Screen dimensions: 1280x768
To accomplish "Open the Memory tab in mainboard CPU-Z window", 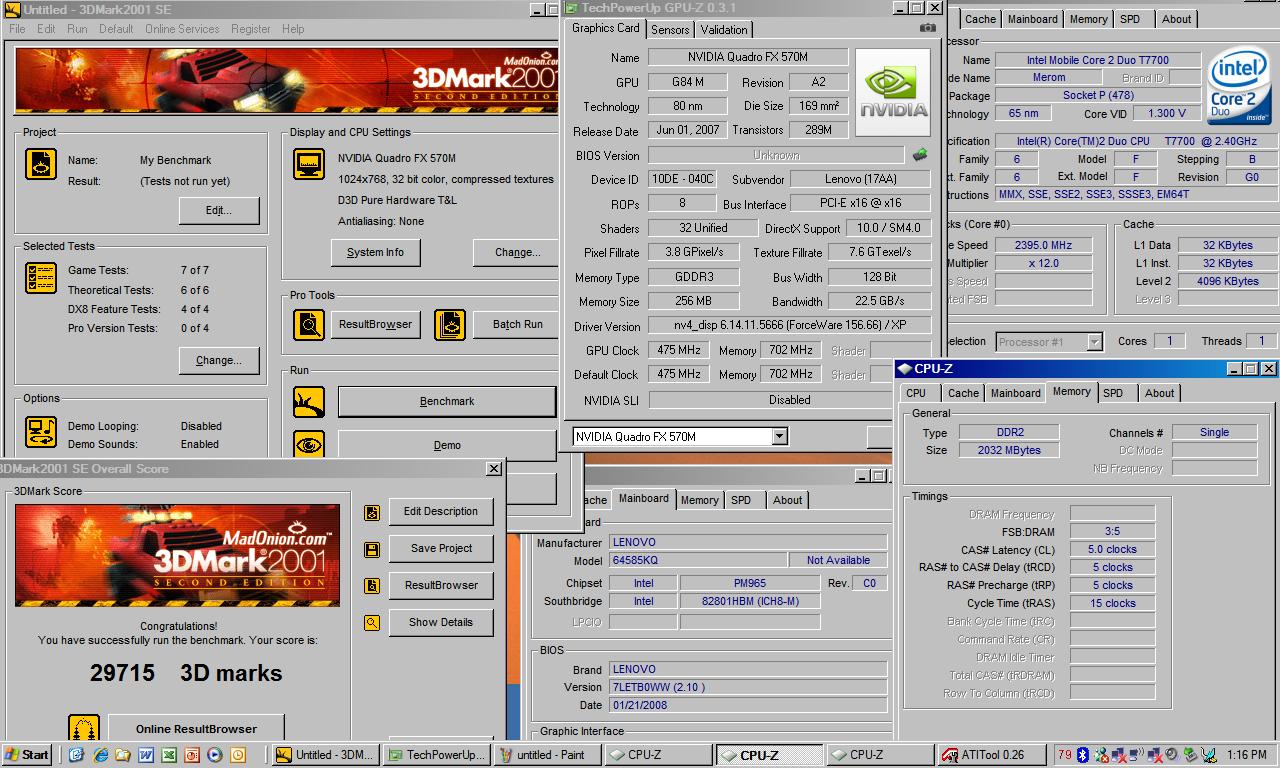I will (x=699, y=500).
